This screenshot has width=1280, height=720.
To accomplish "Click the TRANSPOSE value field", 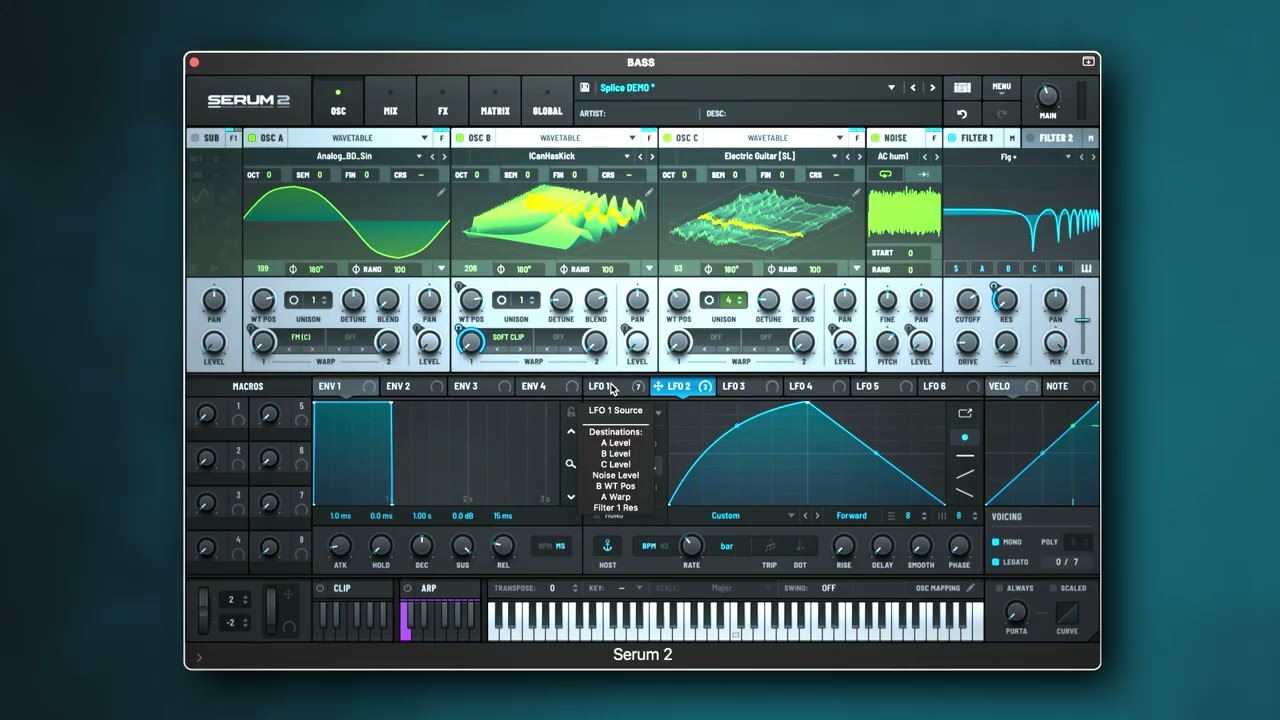I will [x=551, y=588].
